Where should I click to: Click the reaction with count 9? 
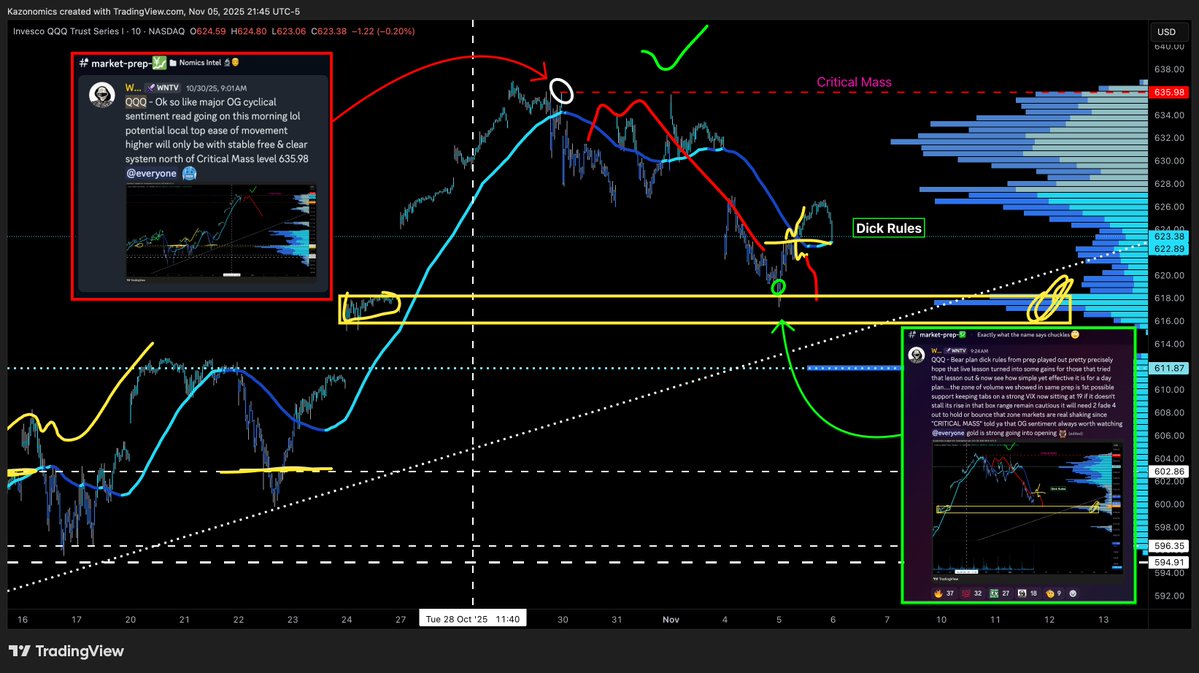pyautogui.click(x=1053, y=593)
